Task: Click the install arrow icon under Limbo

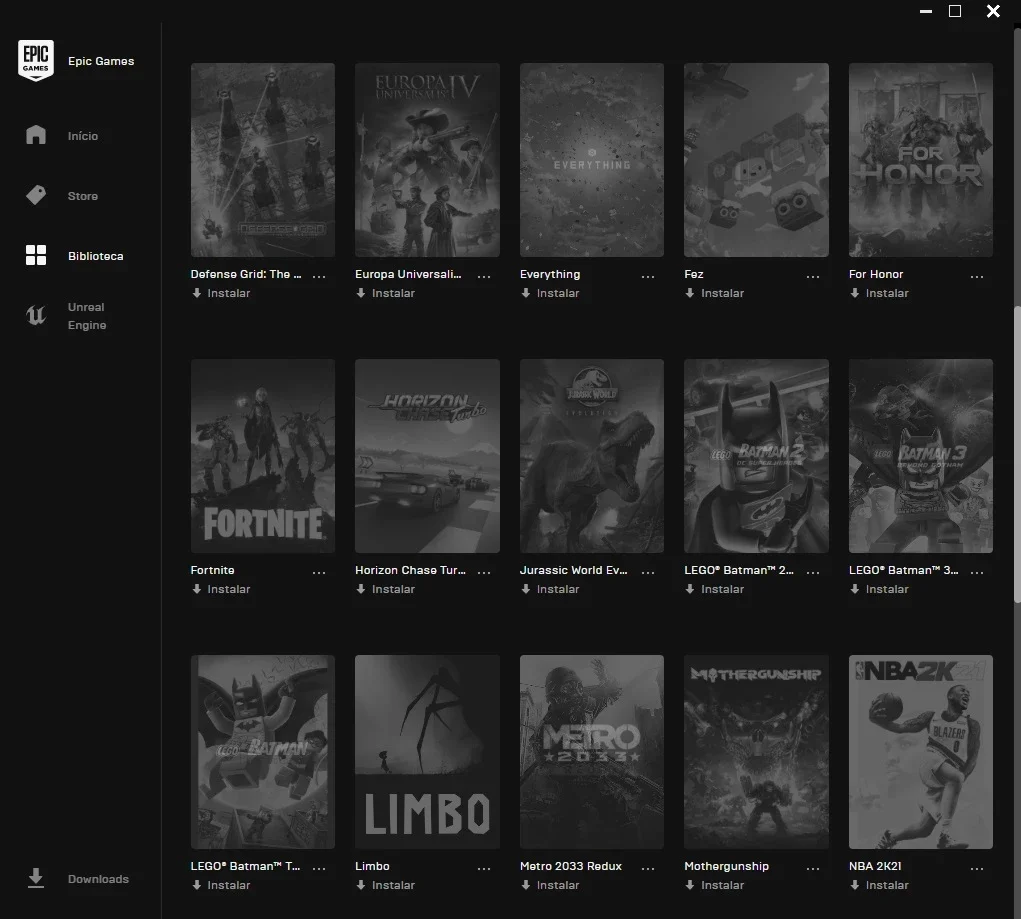Action: [361, 884]
